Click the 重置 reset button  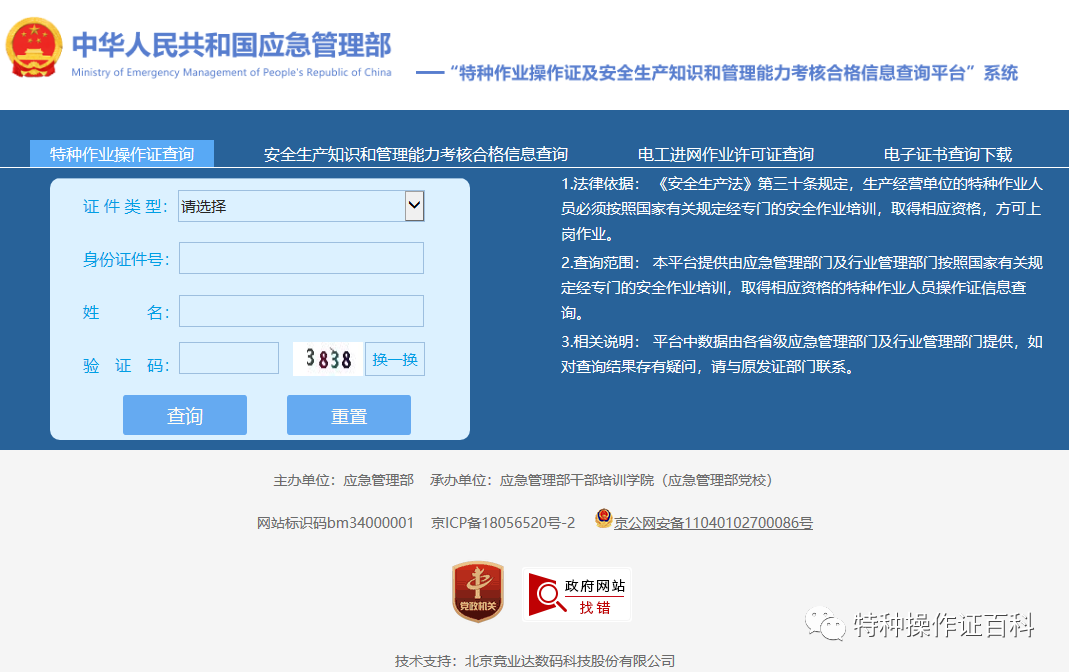[349, 415]
